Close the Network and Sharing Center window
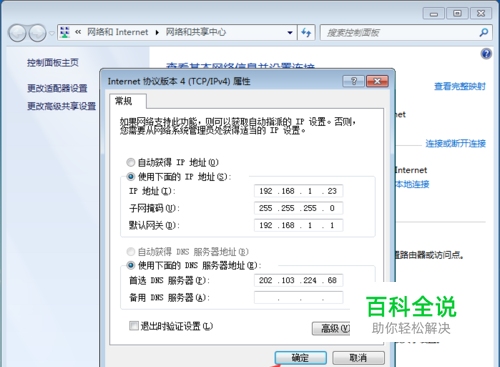The height and width of the screenshot is (367, 500). click(x=481, y=14)
